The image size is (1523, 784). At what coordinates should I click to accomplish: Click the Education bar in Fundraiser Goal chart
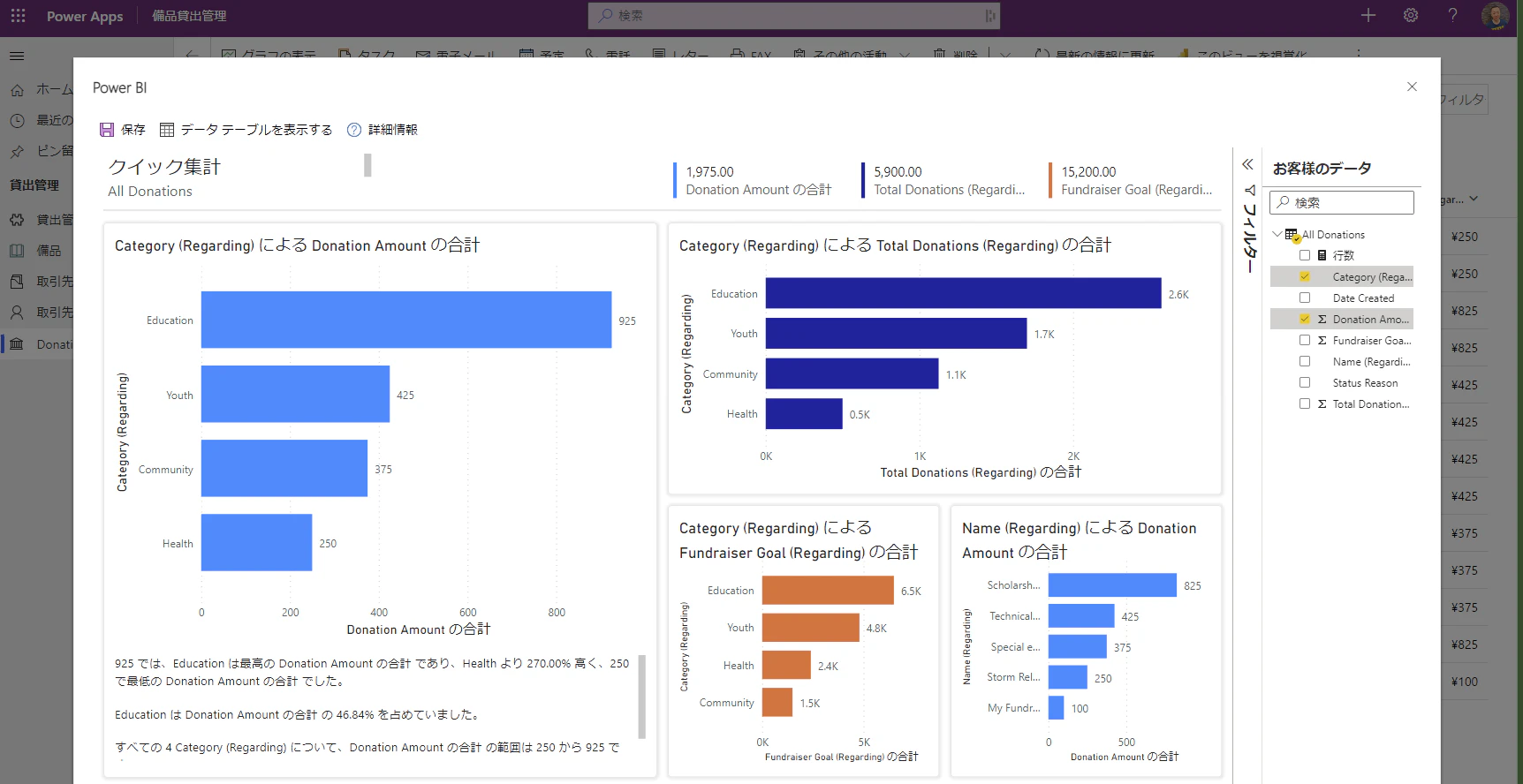pyautogui.click(x=828, y=591)
